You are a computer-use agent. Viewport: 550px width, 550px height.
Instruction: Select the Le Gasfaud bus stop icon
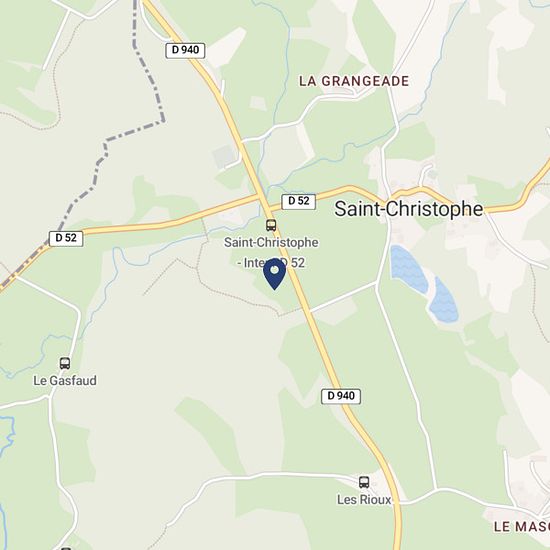pos(65,363)
